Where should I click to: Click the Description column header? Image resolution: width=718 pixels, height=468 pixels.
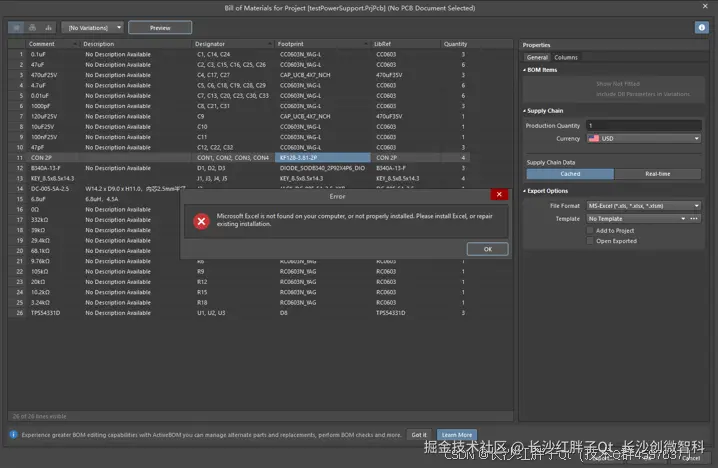(x=136, y=44)
